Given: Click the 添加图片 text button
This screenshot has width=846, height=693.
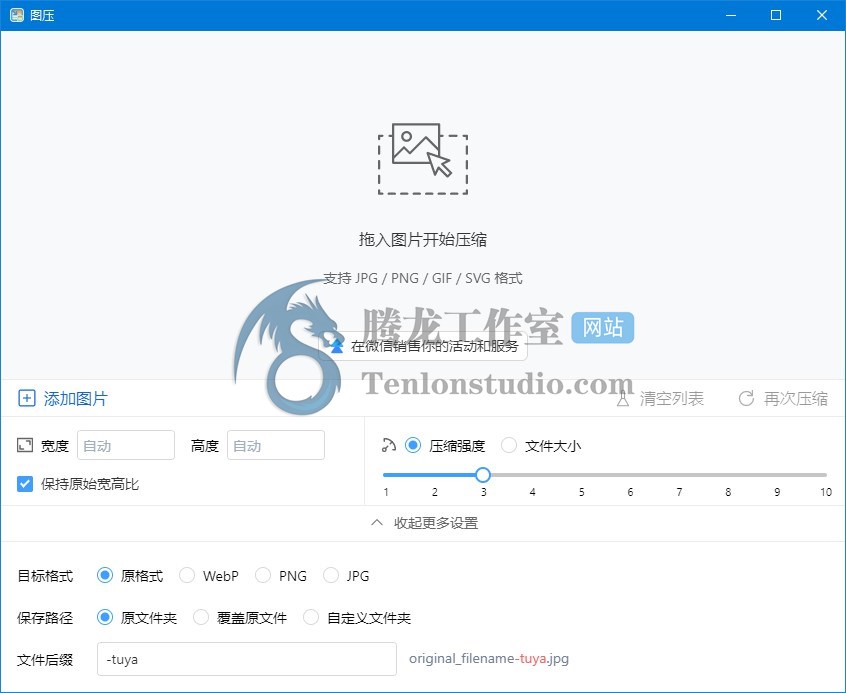Looking at the screenshot, I should 76,399.
